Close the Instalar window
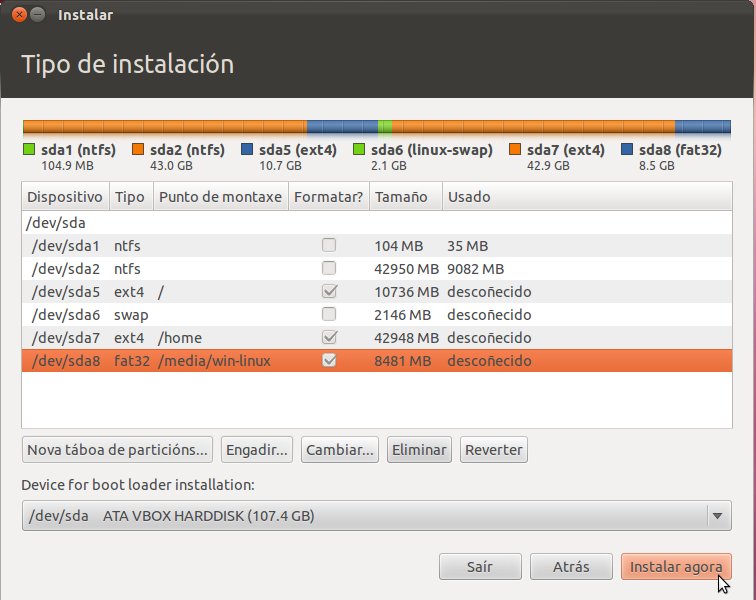This screenshot has width=756, height=600. (19, 14)
